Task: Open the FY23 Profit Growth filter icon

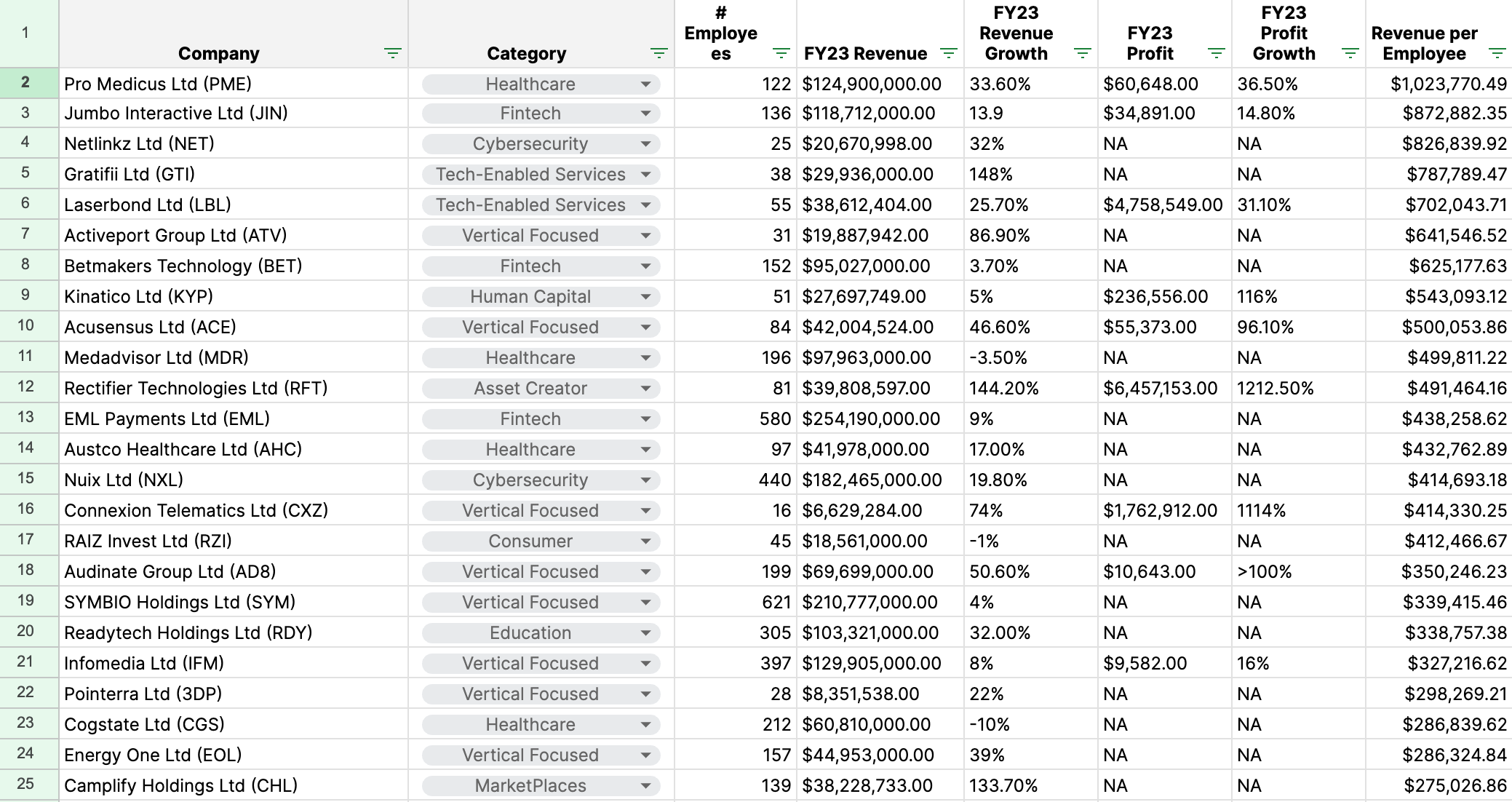Action: pyautogui.click(x=1350, y=53)
